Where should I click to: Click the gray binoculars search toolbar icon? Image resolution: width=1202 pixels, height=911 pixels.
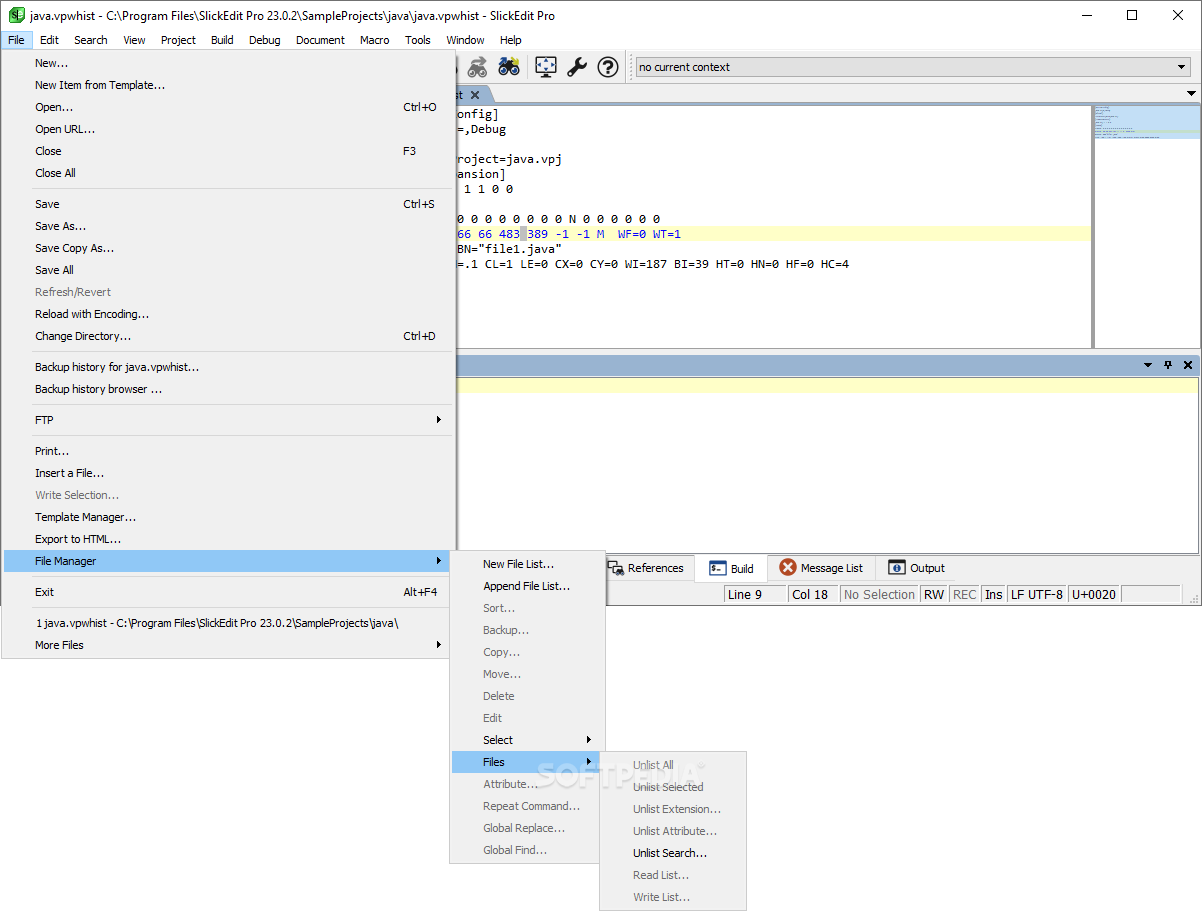coord(477,67)
